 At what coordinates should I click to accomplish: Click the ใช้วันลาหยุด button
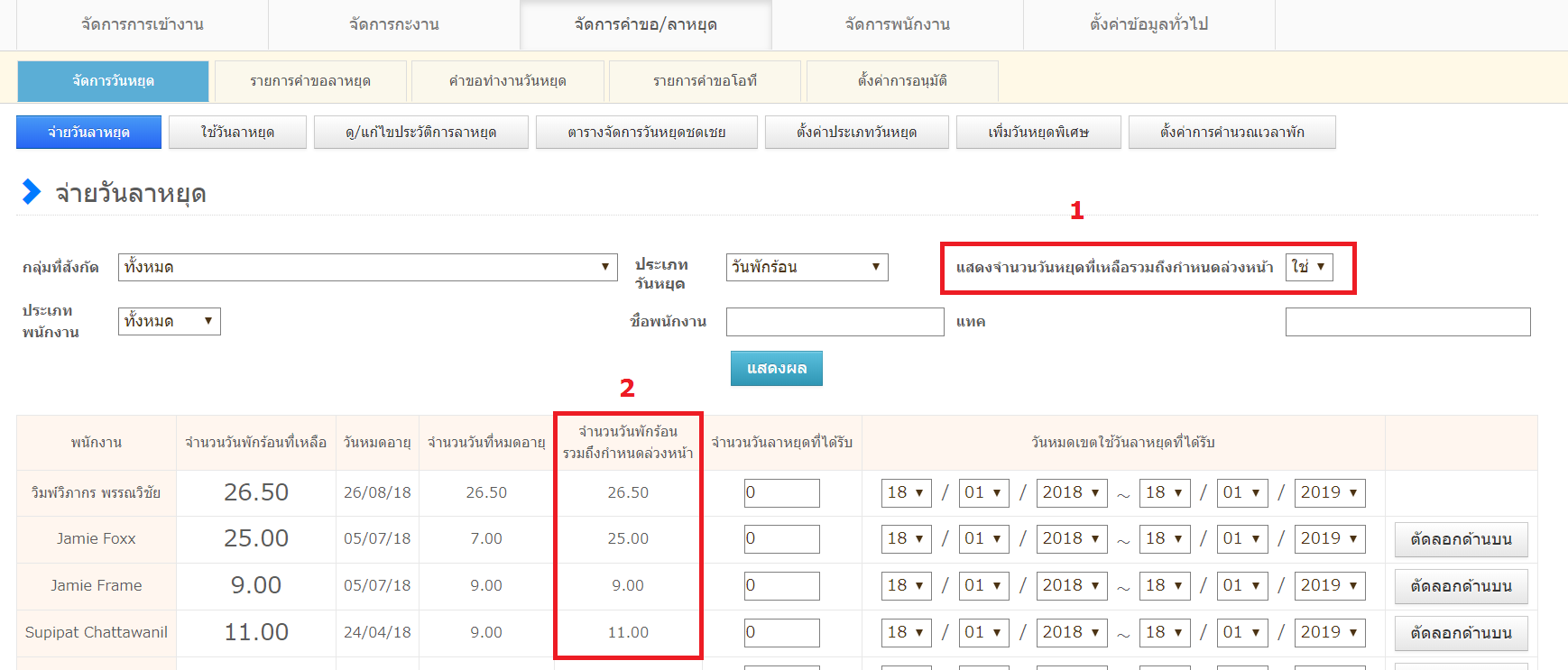237,133
